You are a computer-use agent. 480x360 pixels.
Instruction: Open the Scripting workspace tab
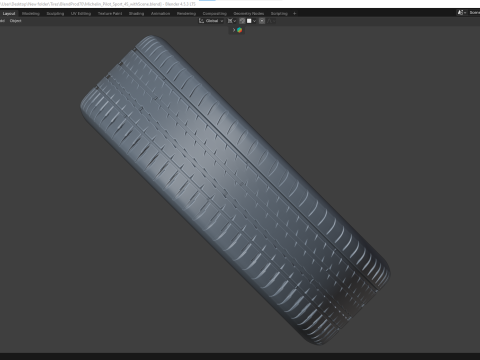(279, 14)
